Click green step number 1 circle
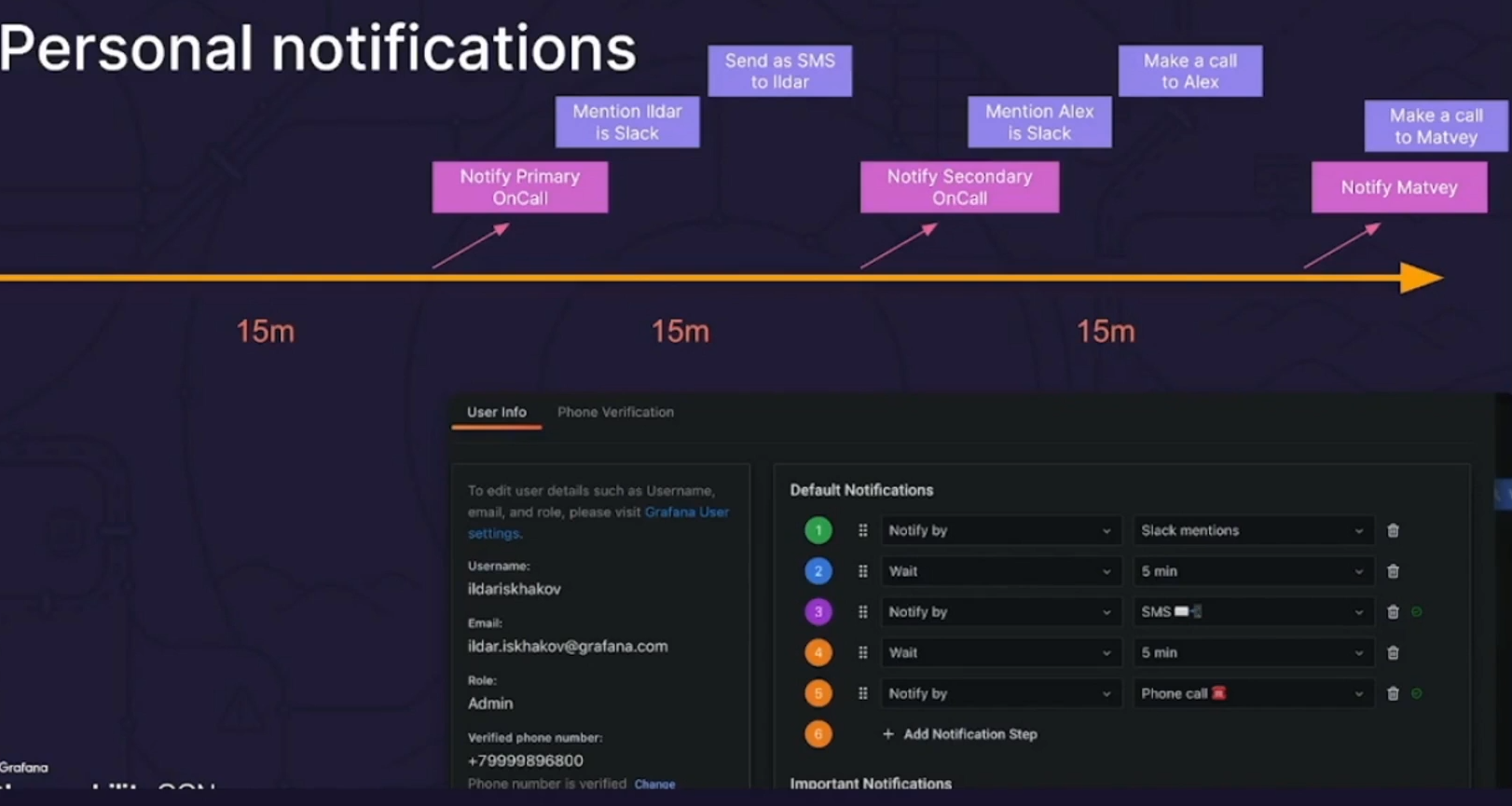 point(818,530)
